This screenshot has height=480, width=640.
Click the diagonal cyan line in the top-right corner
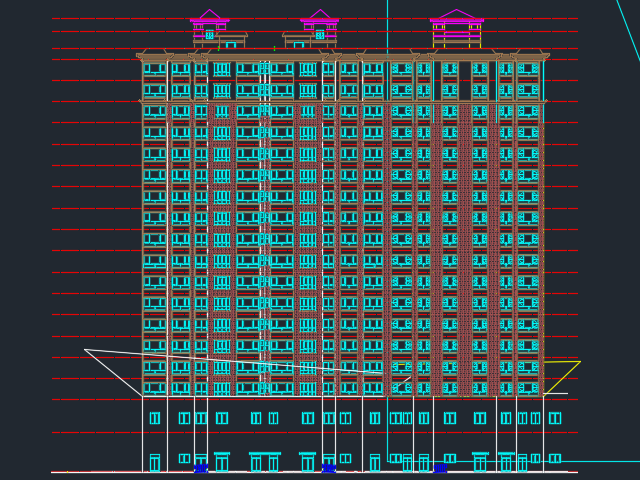coord(627,30)
